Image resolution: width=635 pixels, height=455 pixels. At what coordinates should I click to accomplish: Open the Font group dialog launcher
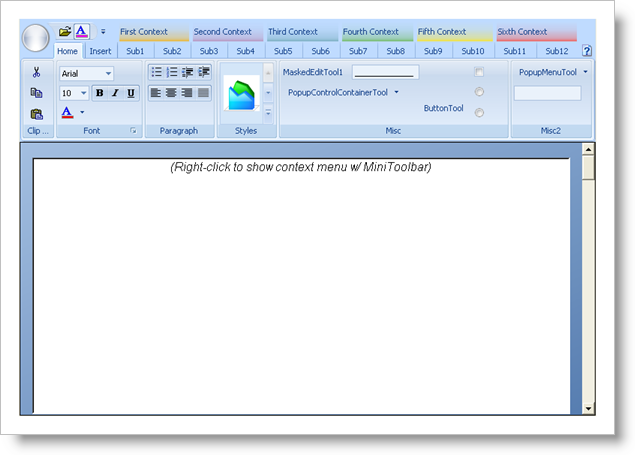tap(133, 130)
